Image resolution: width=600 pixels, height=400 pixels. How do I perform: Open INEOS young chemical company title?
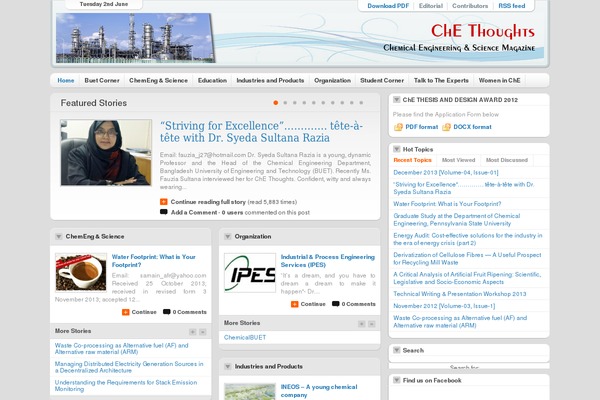tap(319, 390)
